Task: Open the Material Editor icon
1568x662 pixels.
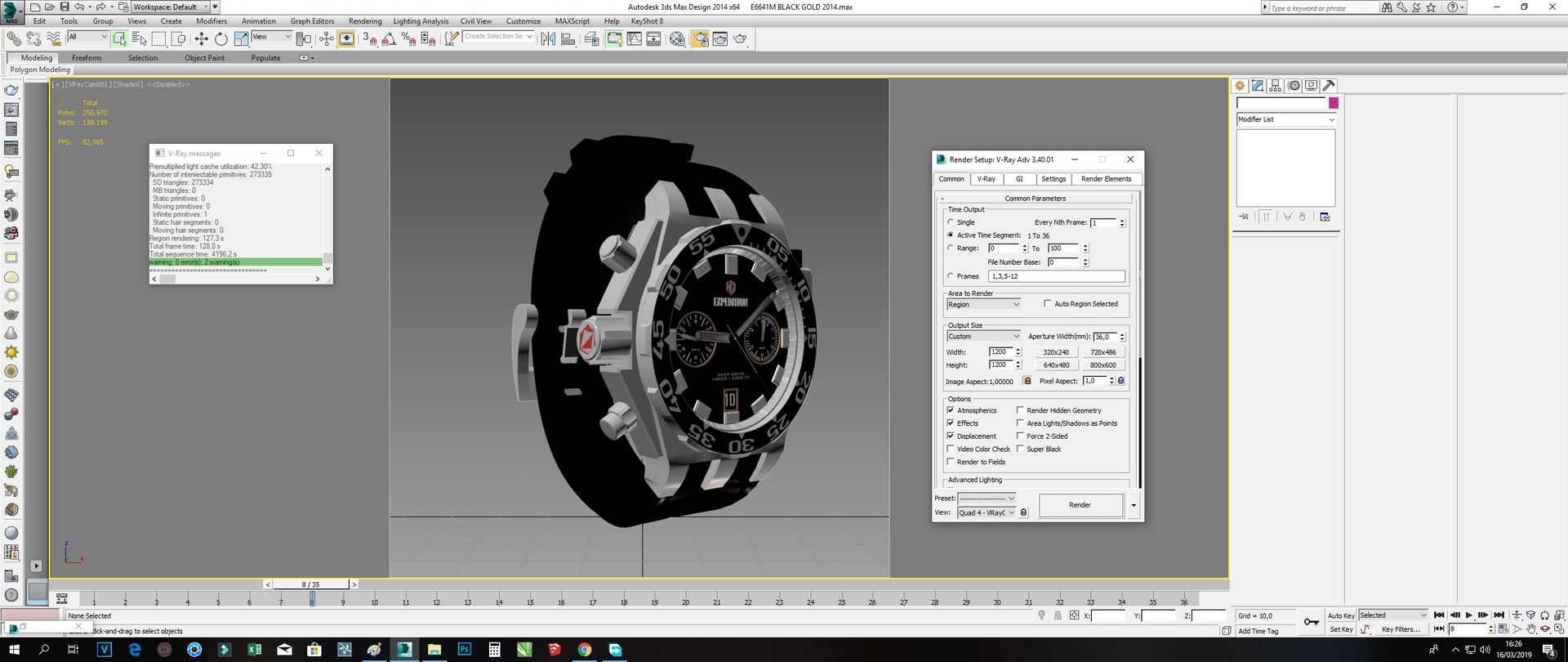Action: pos(677,38)
